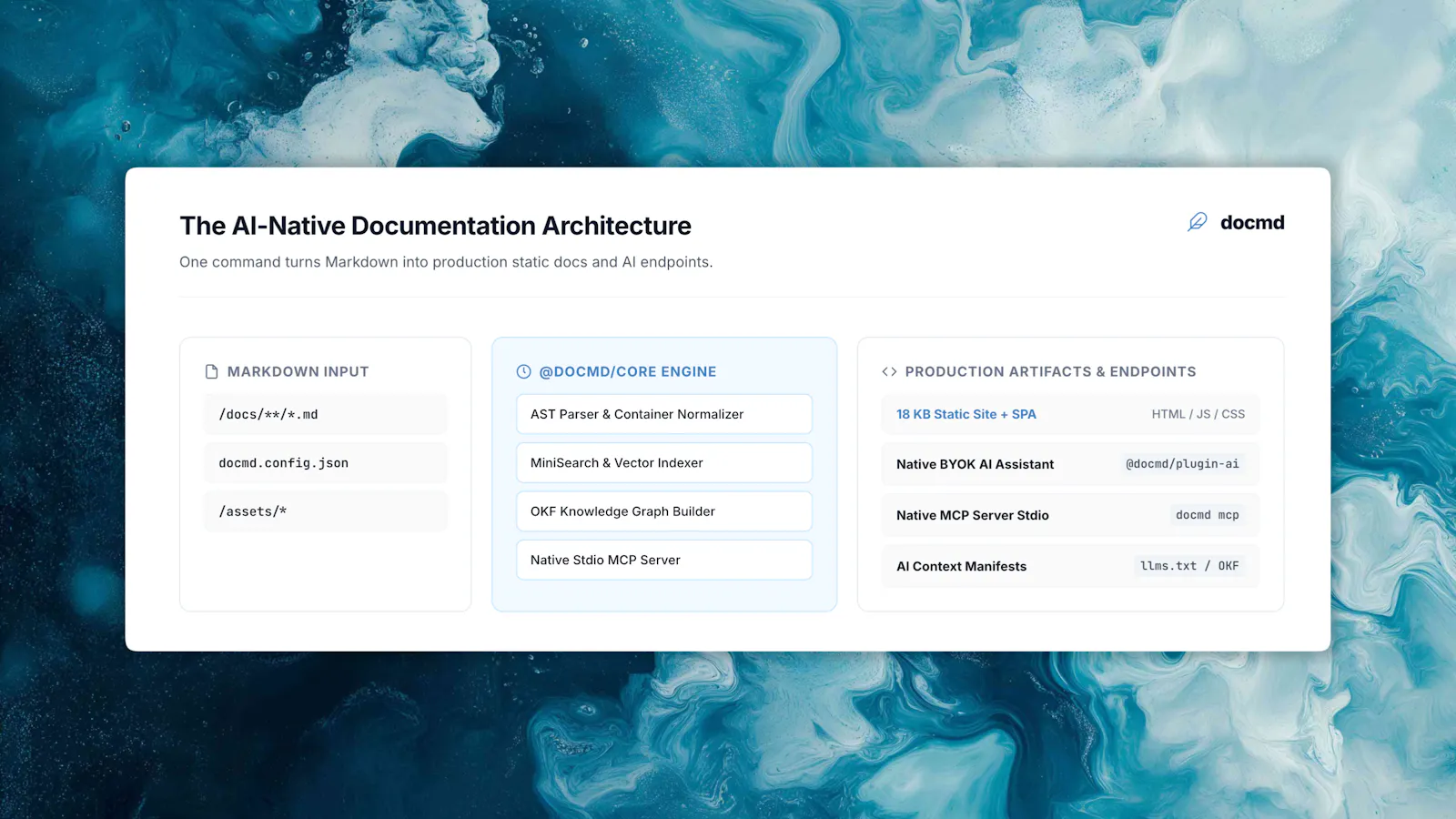This screenshot has height=819, width=1456.
Task: Click the docmd feather logo icon
Action: [1198, 222]
